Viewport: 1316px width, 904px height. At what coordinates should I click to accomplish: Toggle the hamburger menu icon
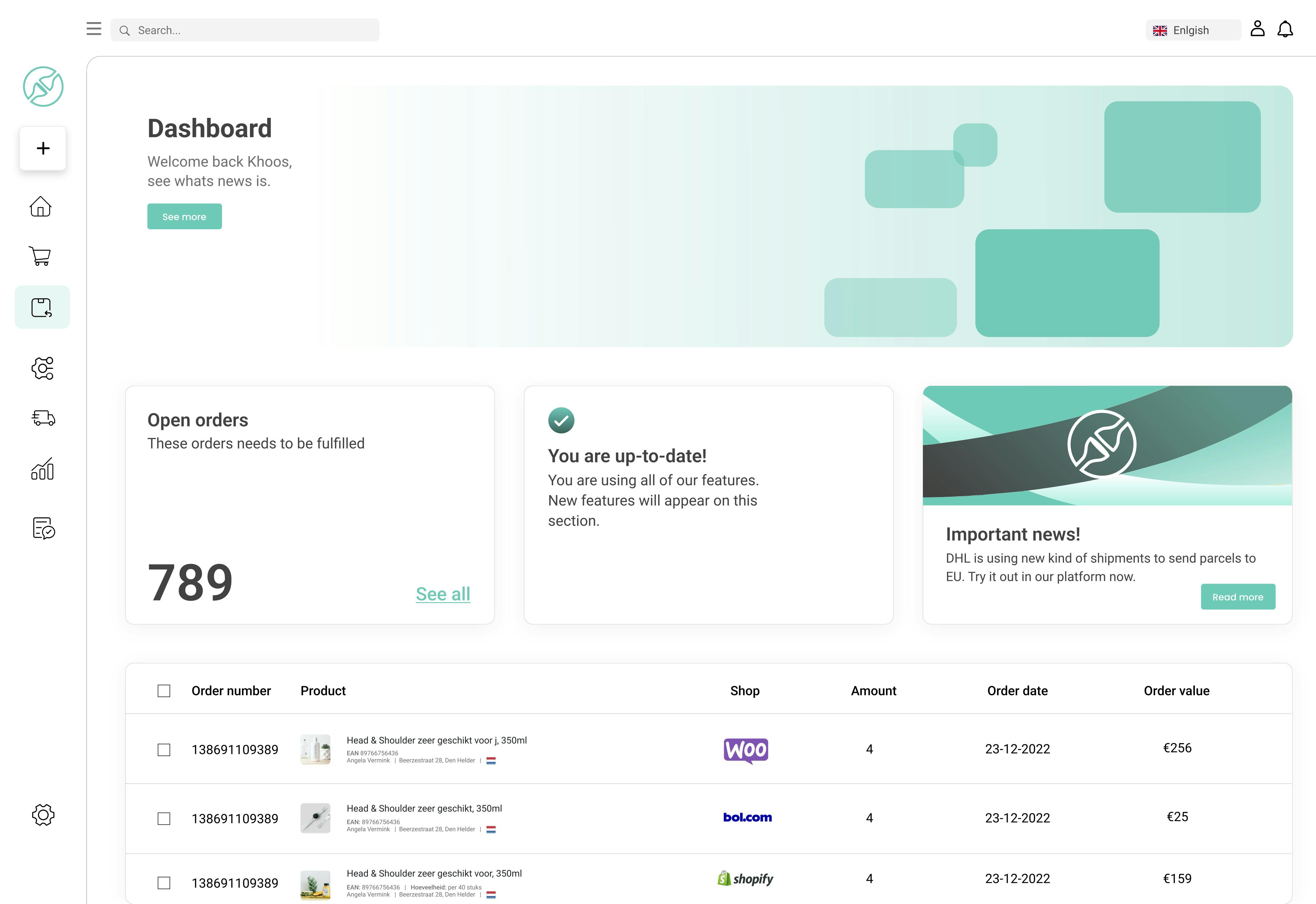(94, 29)
